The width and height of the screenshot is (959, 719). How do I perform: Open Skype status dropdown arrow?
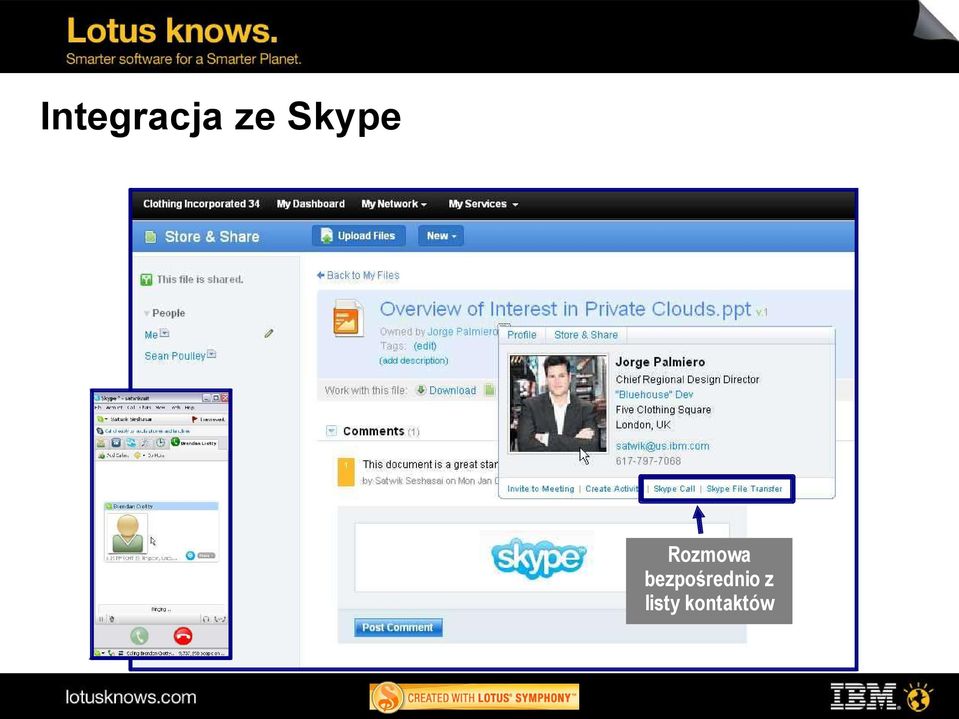click(106, 419)
